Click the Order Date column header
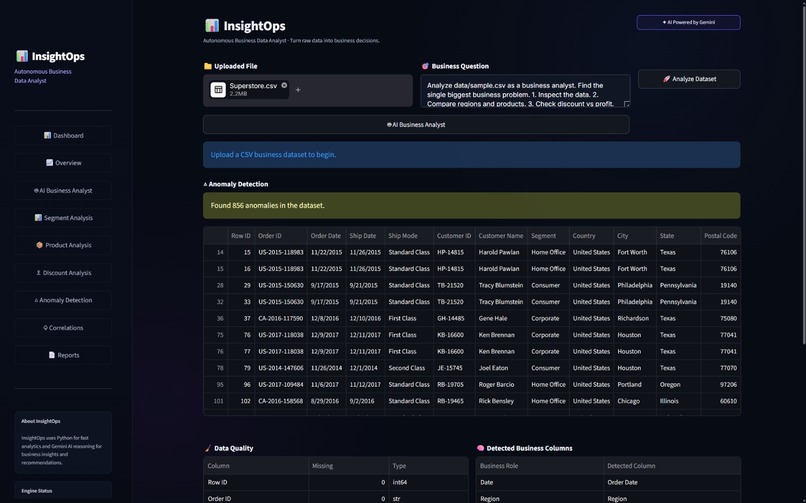Screen dimensions: 806x503 (326, 236)
